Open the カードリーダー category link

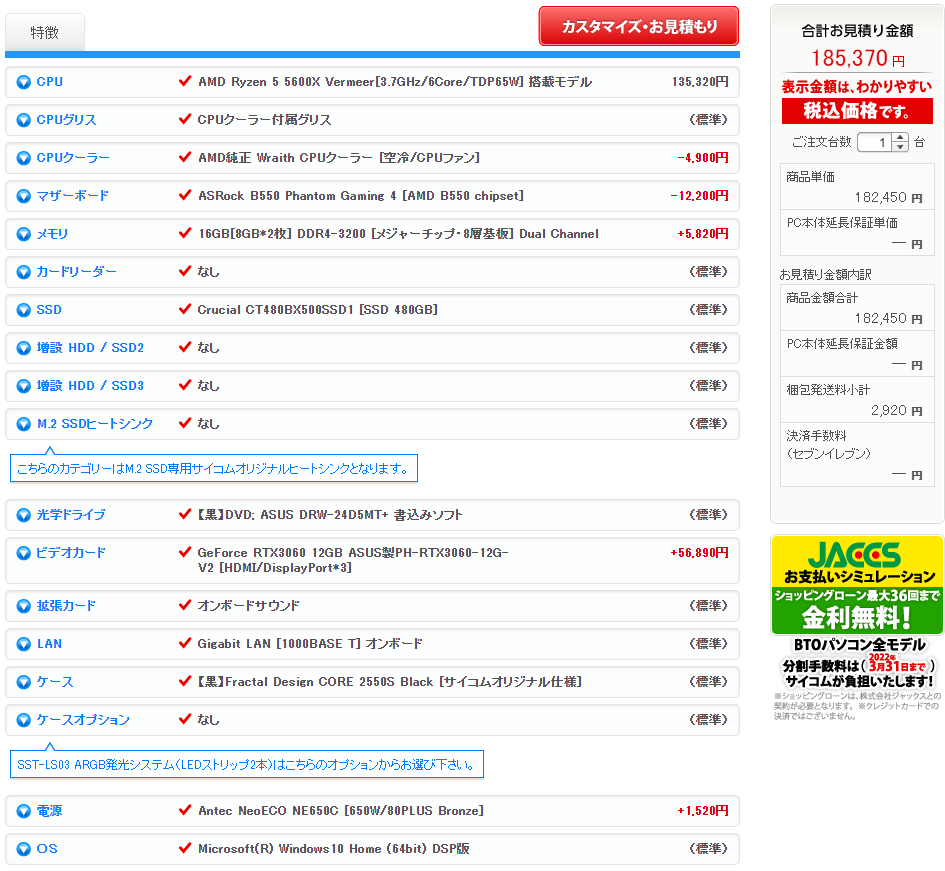tap(76, 272)
